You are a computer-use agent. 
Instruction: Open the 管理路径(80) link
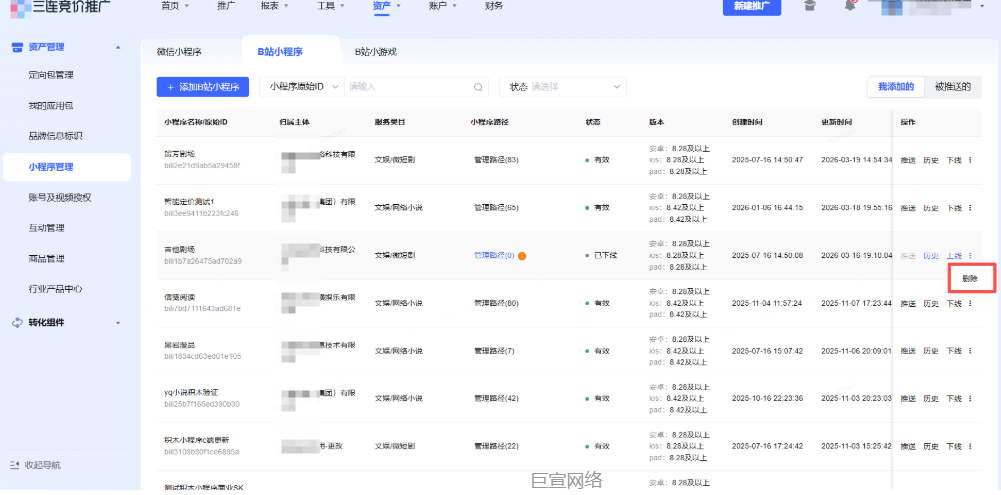pyautogui.click(x=495, y=303)
